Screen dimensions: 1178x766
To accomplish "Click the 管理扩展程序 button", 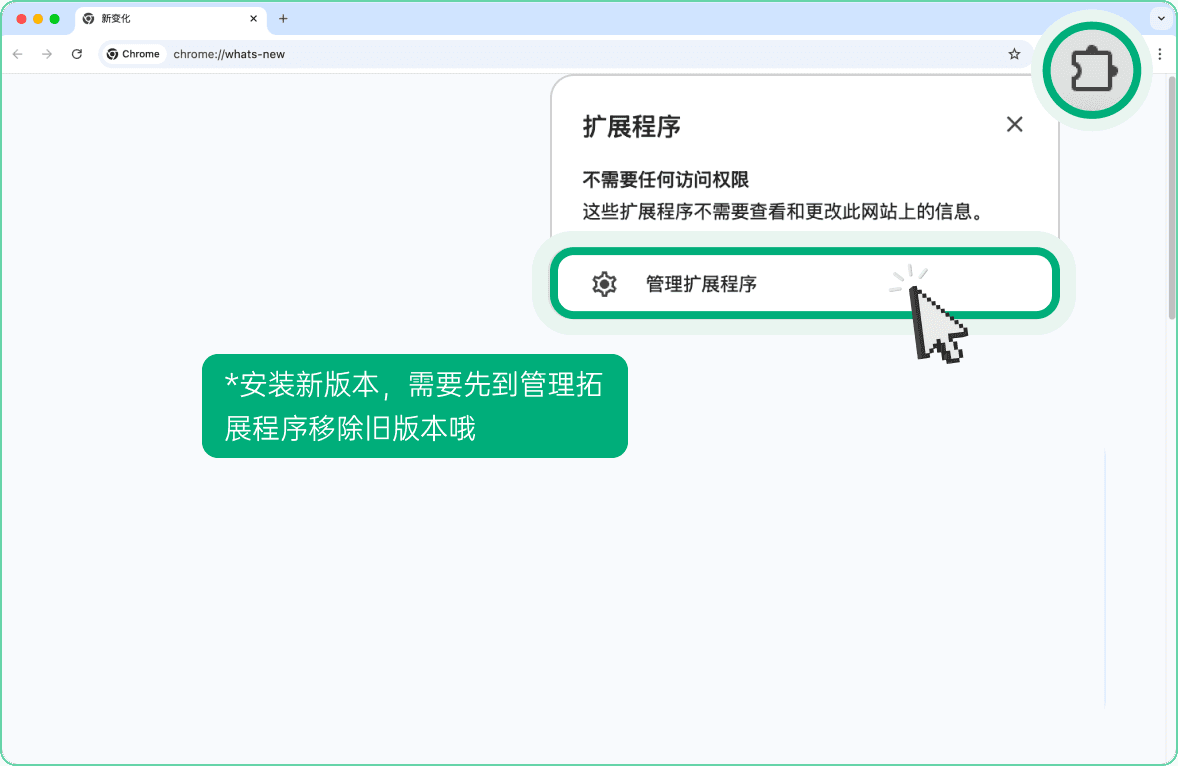I will [700, 283].
